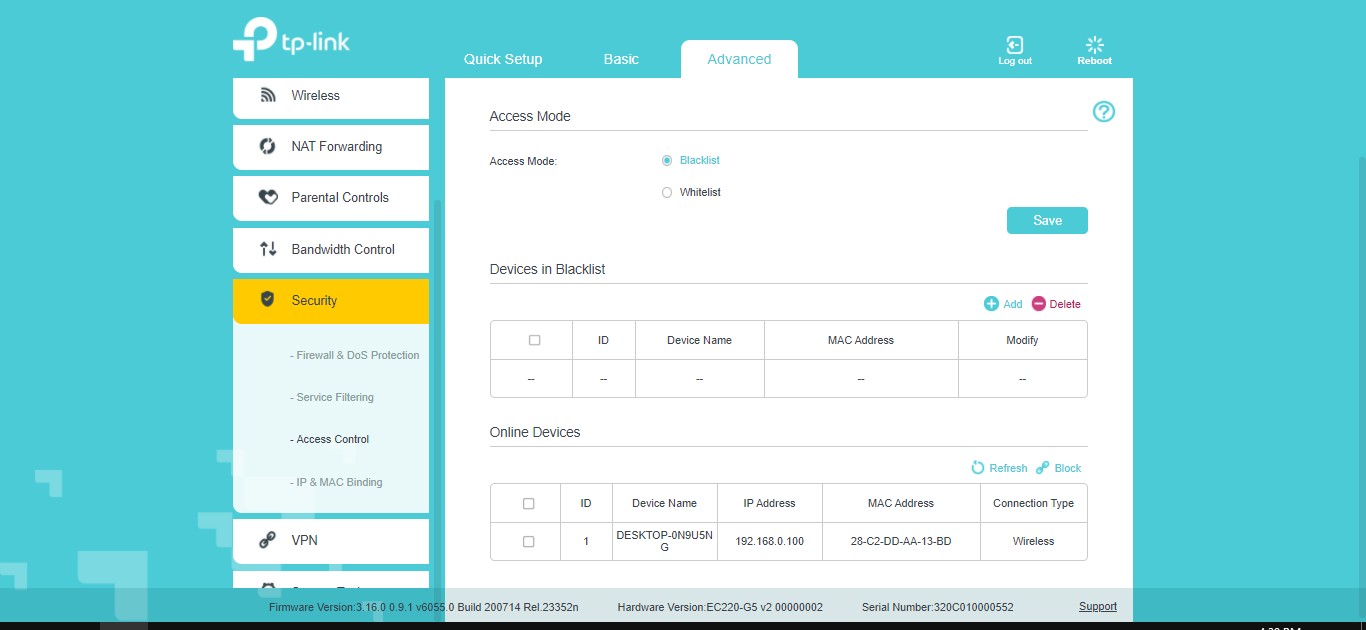The width and height of the screenshot is (1366, 630).
Task: Expand the Security sidebar section
Action: [330, 301]
